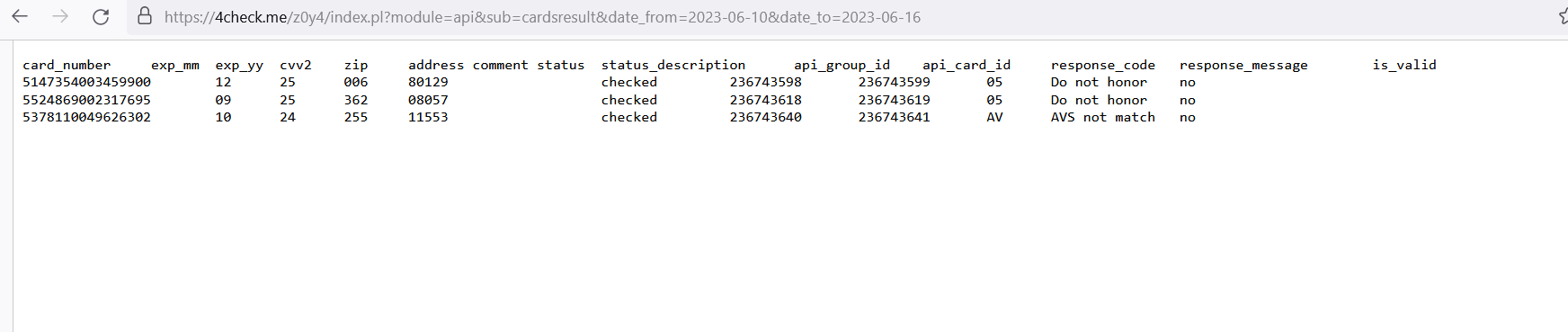
Task: View site info via the lock icon
Action: click(x=144, y=16)
